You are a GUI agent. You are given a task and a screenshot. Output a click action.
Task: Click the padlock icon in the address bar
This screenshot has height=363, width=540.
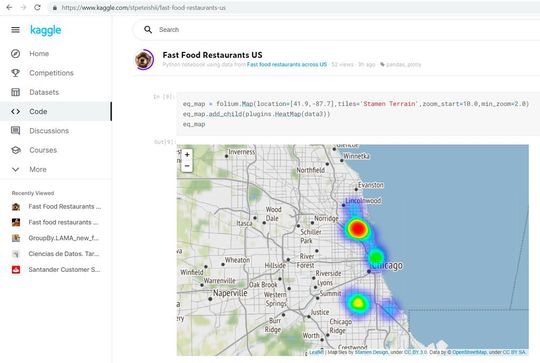click(55, 8)
